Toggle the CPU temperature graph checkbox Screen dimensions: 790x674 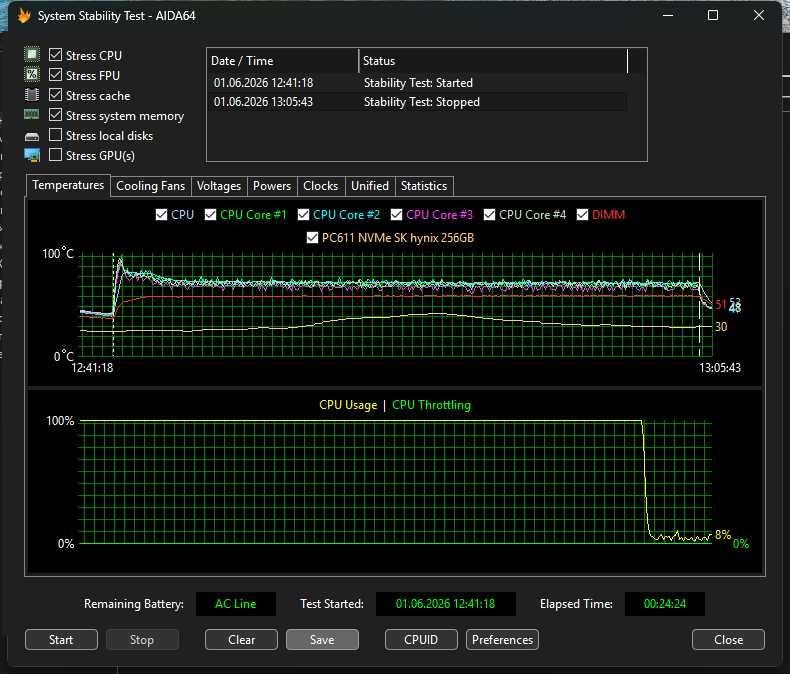pyautogui.click(x=161, y=215)
